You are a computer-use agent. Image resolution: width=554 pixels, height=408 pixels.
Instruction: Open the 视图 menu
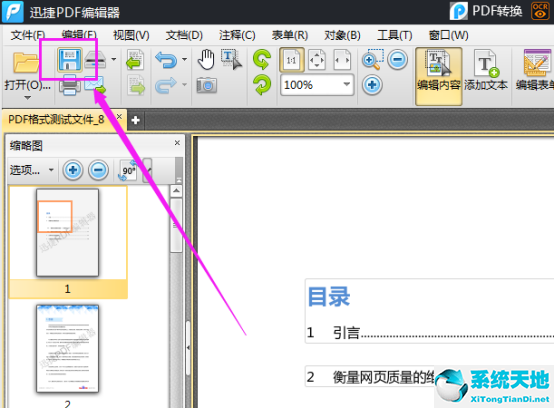(131, 35)
